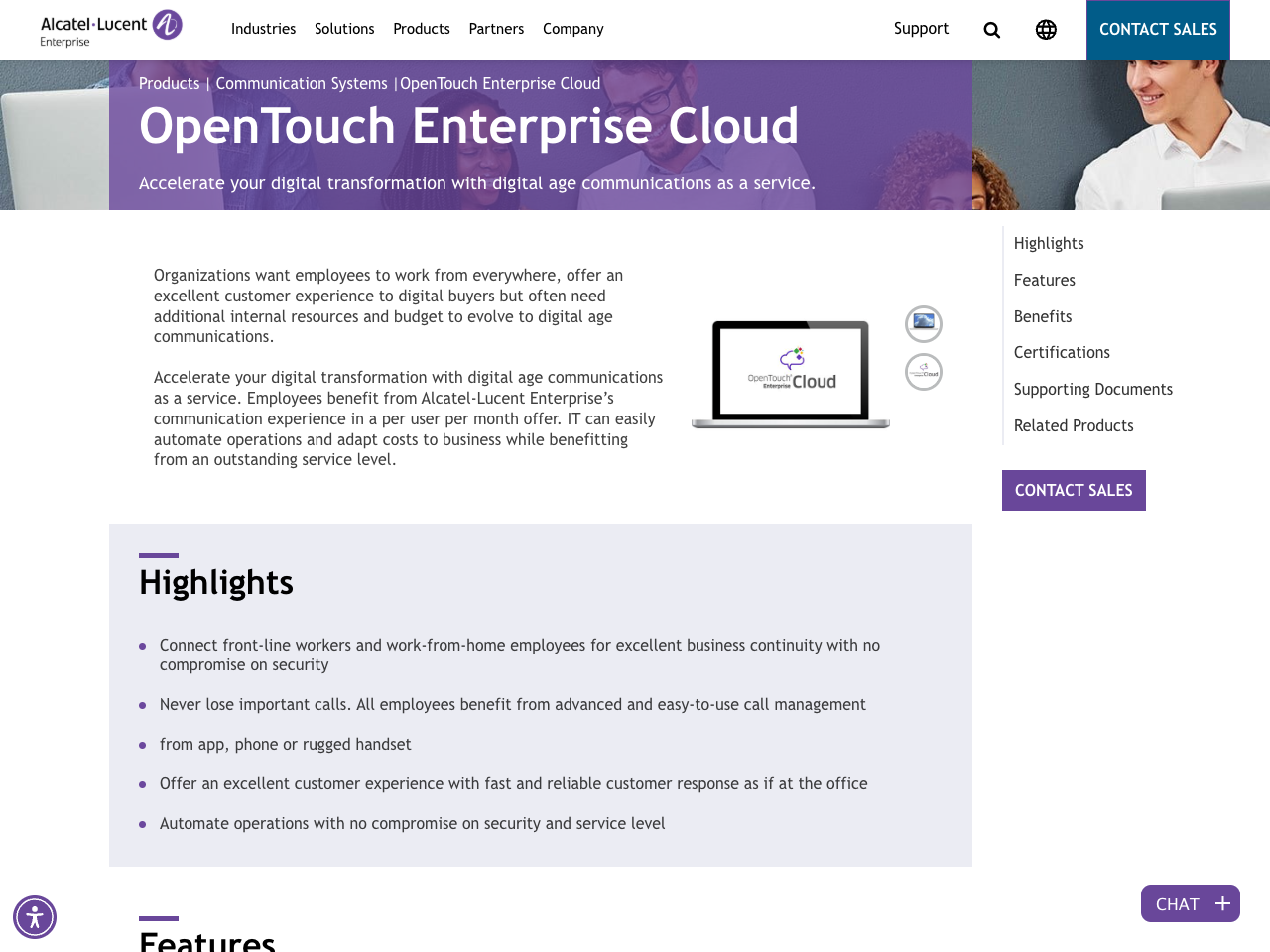Screen dimensions: 1270x952
Task: Select the OpenTouch Cloud logo thumbnail
Action: click(924, 372)
